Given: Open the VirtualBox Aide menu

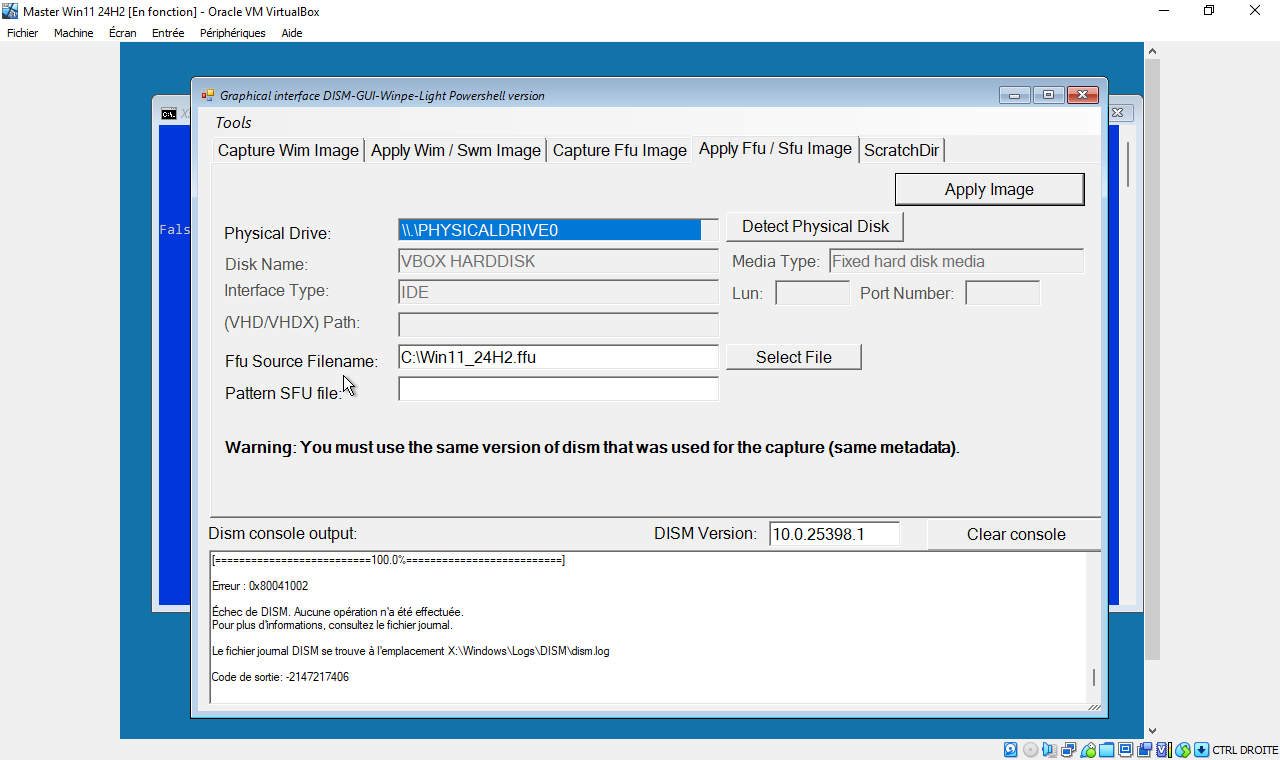Looking at the screenshot, I should (x=291, y=33).
